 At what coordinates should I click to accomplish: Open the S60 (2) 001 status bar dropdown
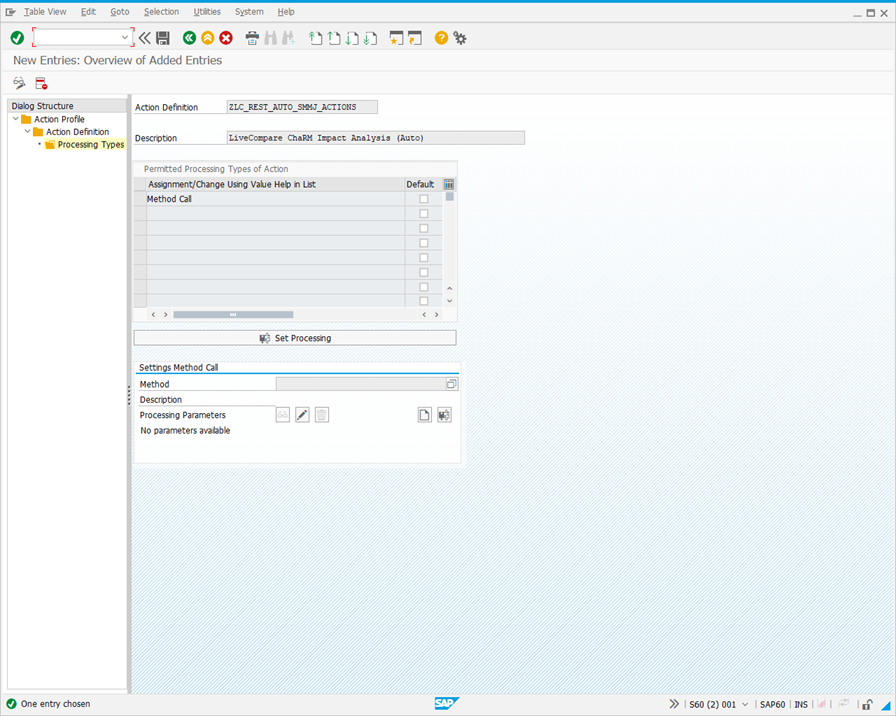(x=744, y=704)
